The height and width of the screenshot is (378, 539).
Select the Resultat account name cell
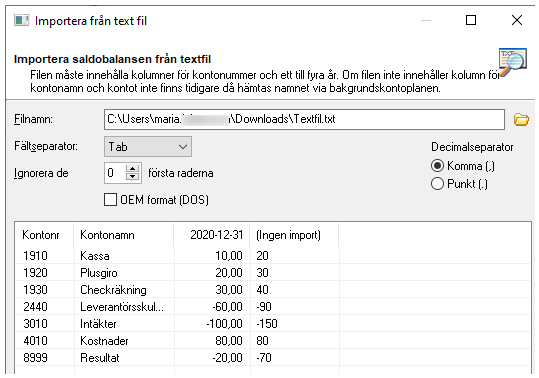100,358
